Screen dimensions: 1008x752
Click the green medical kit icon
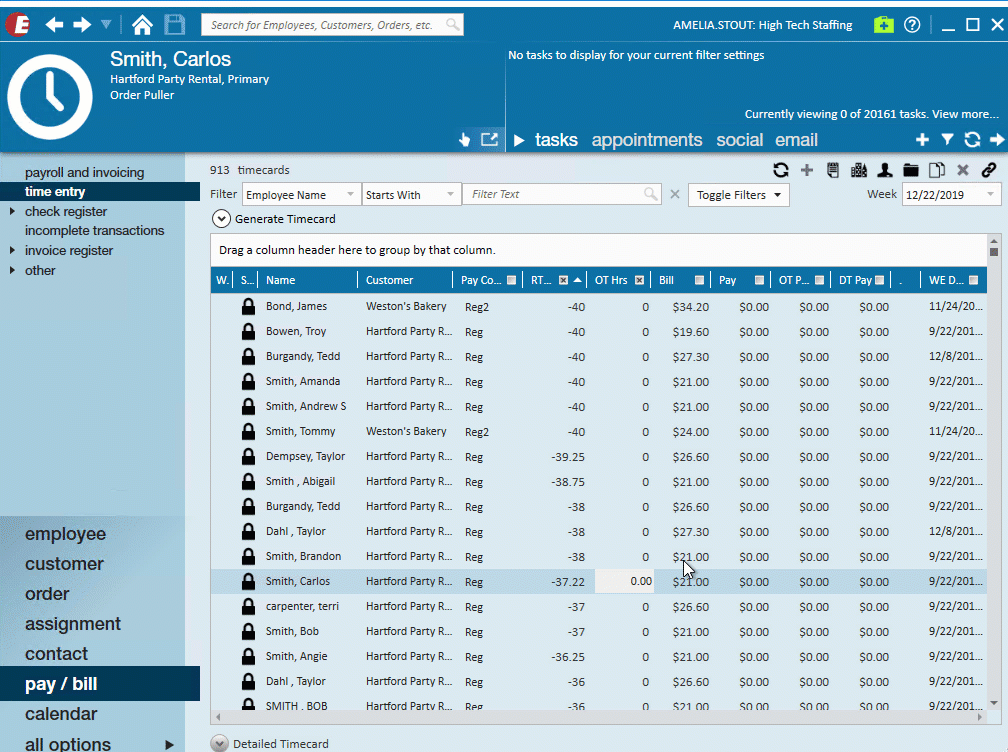click(882, 25)
